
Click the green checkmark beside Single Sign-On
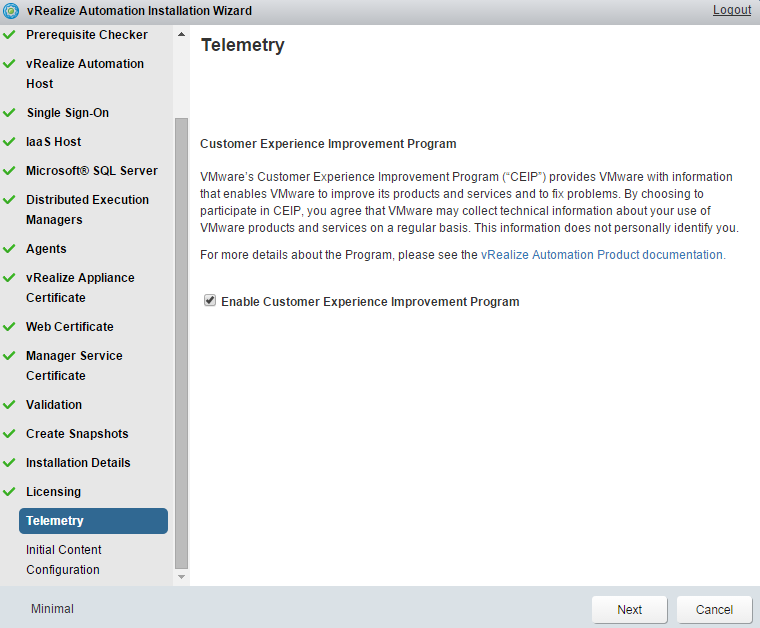click(x=9, y=113)
